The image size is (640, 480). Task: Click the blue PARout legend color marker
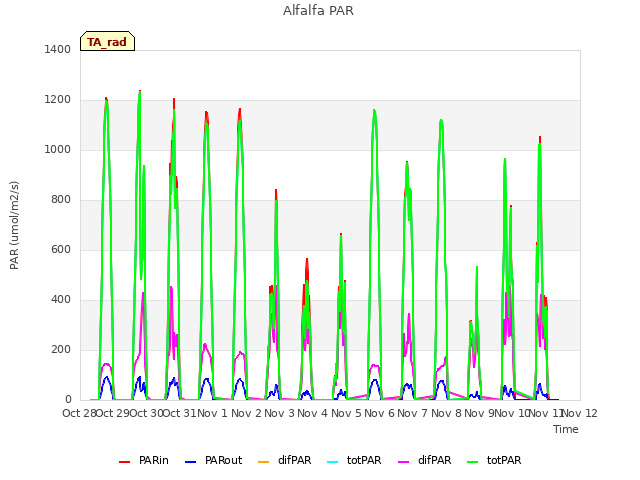tap(191, 462)
